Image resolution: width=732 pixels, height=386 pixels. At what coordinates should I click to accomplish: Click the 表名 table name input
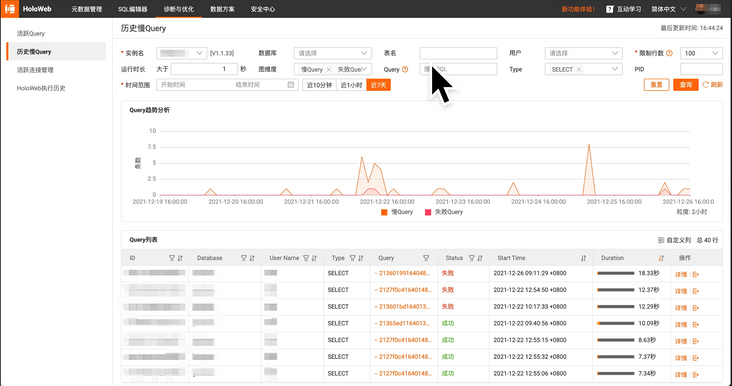(458, 53)
